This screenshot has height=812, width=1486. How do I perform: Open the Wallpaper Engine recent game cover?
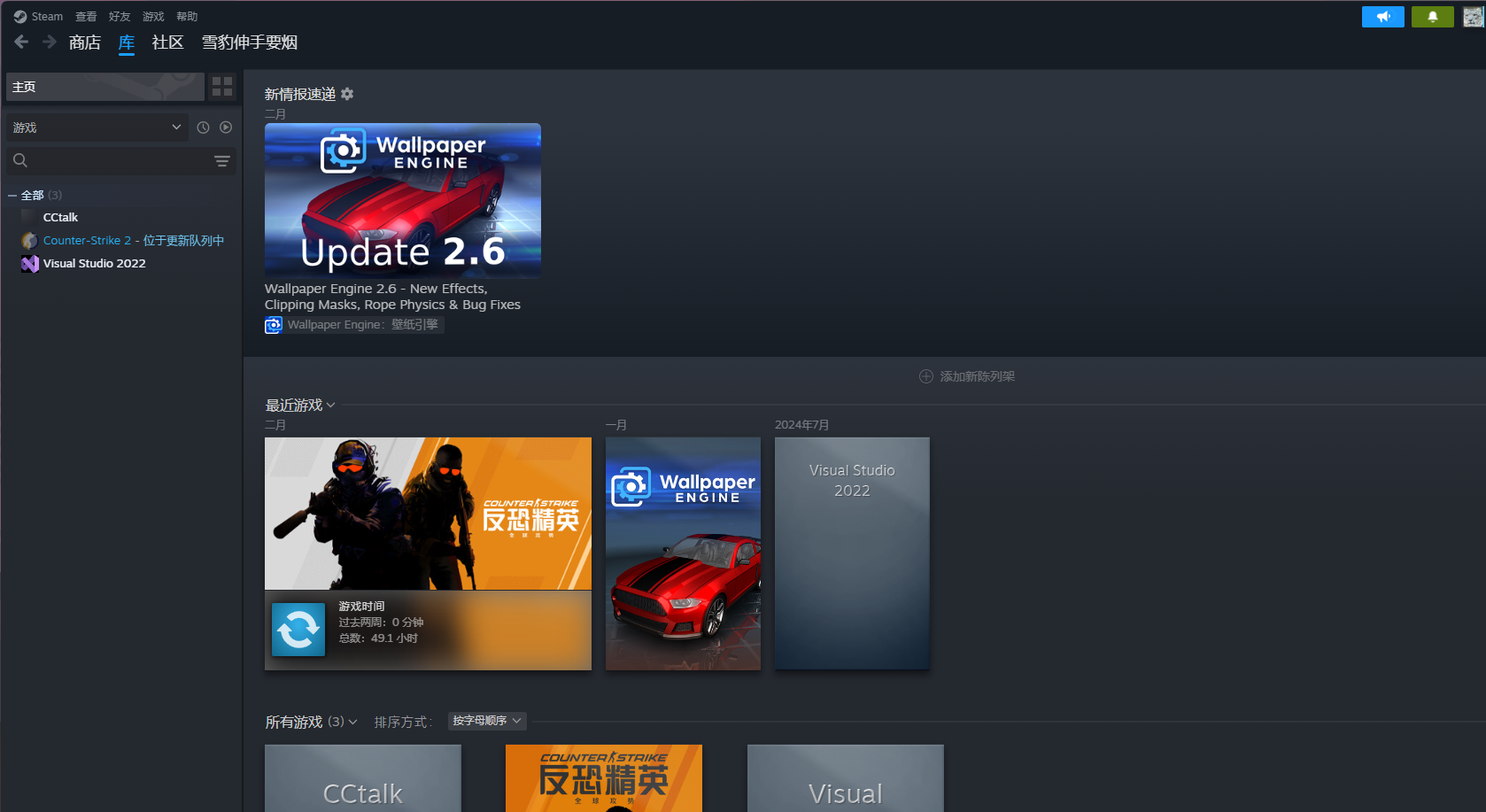pos(683,553)
